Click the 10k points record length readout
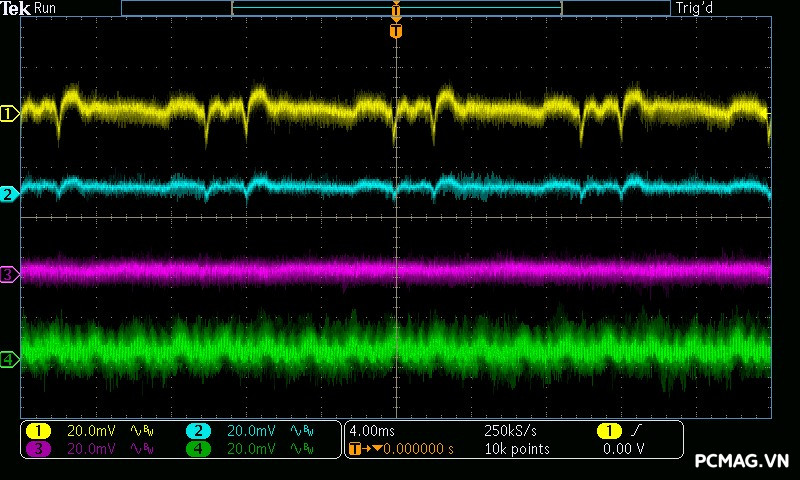Viewport: 800px width, 480px height. (x=516, y=449)
